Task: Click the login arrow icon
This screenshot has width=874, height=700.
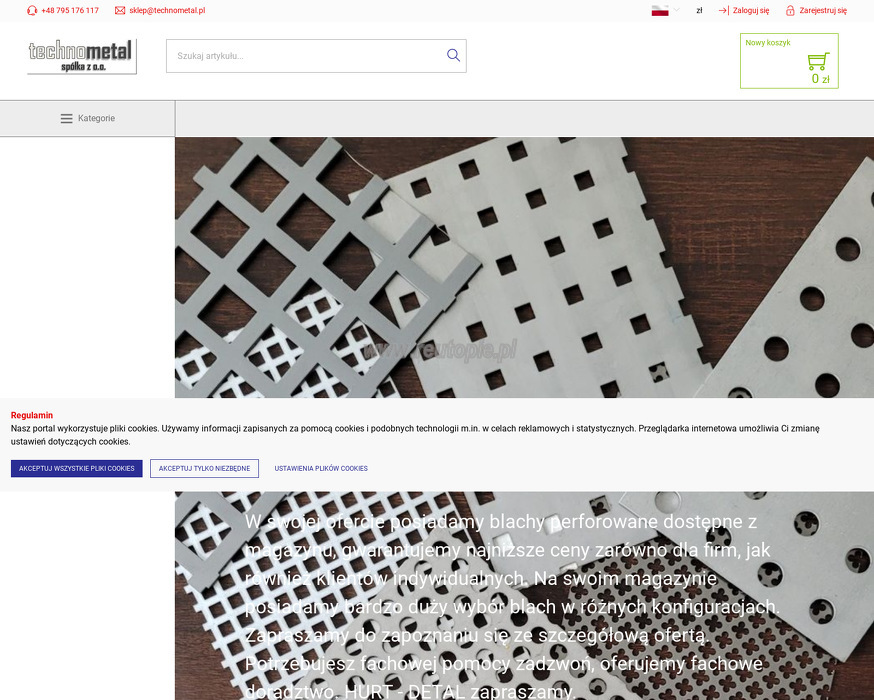Action: [724, 11]
